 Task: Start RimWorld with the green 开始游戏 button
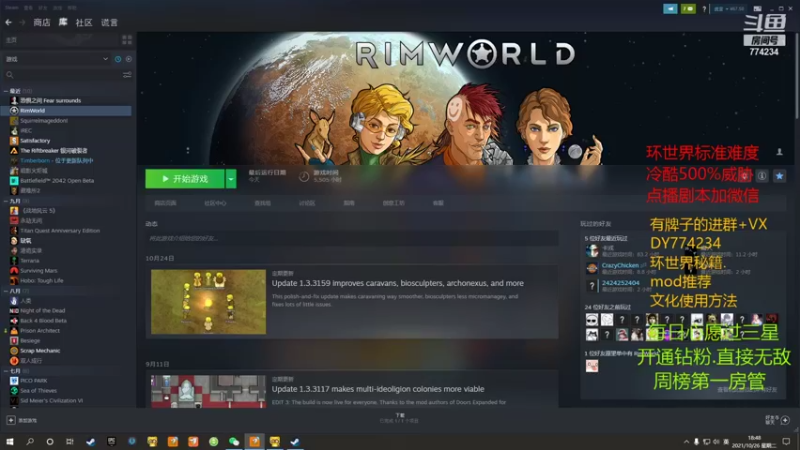185,179
